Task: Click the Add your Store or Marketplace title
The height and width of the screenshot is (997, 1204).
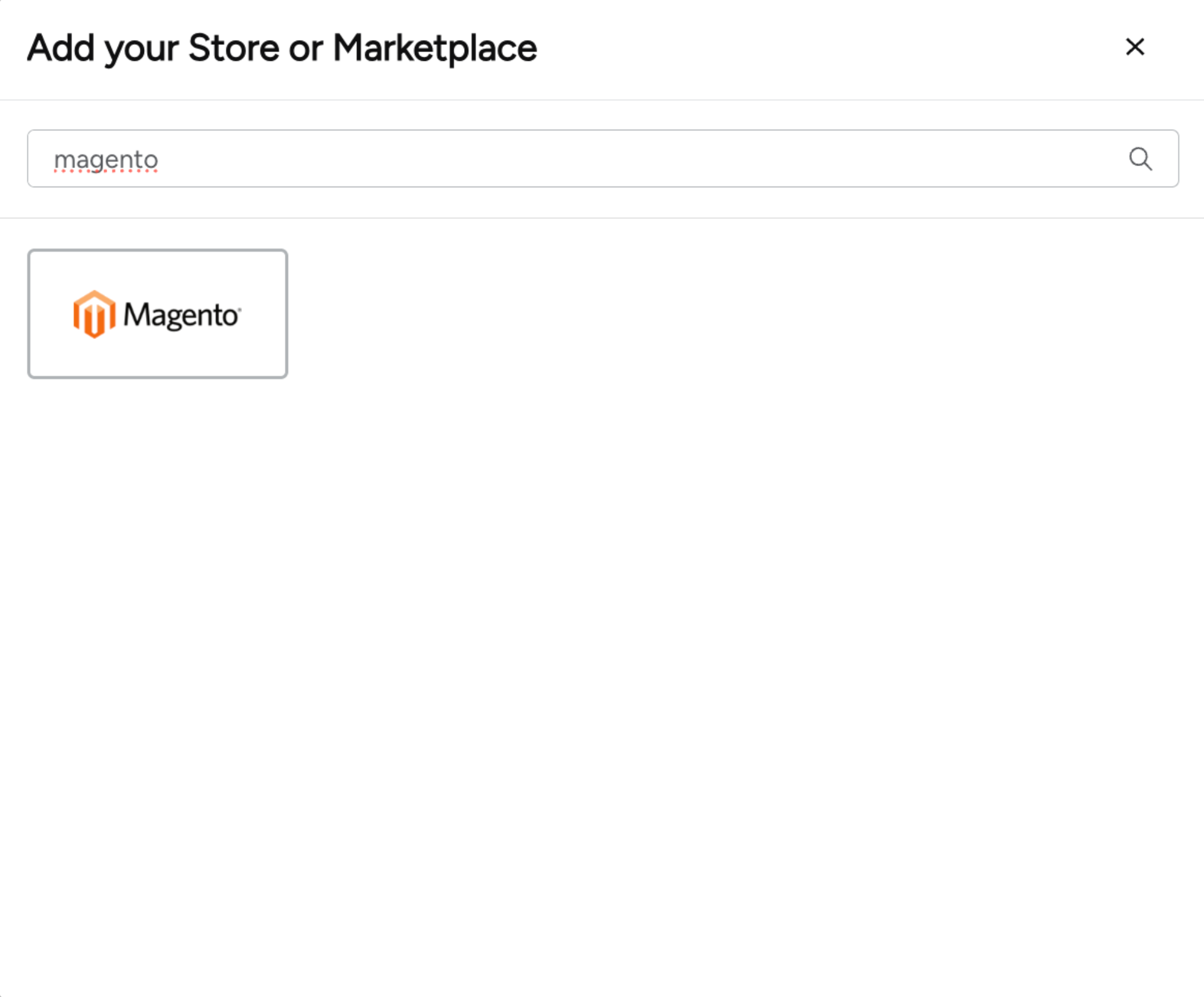Action: tap(281, 48)
